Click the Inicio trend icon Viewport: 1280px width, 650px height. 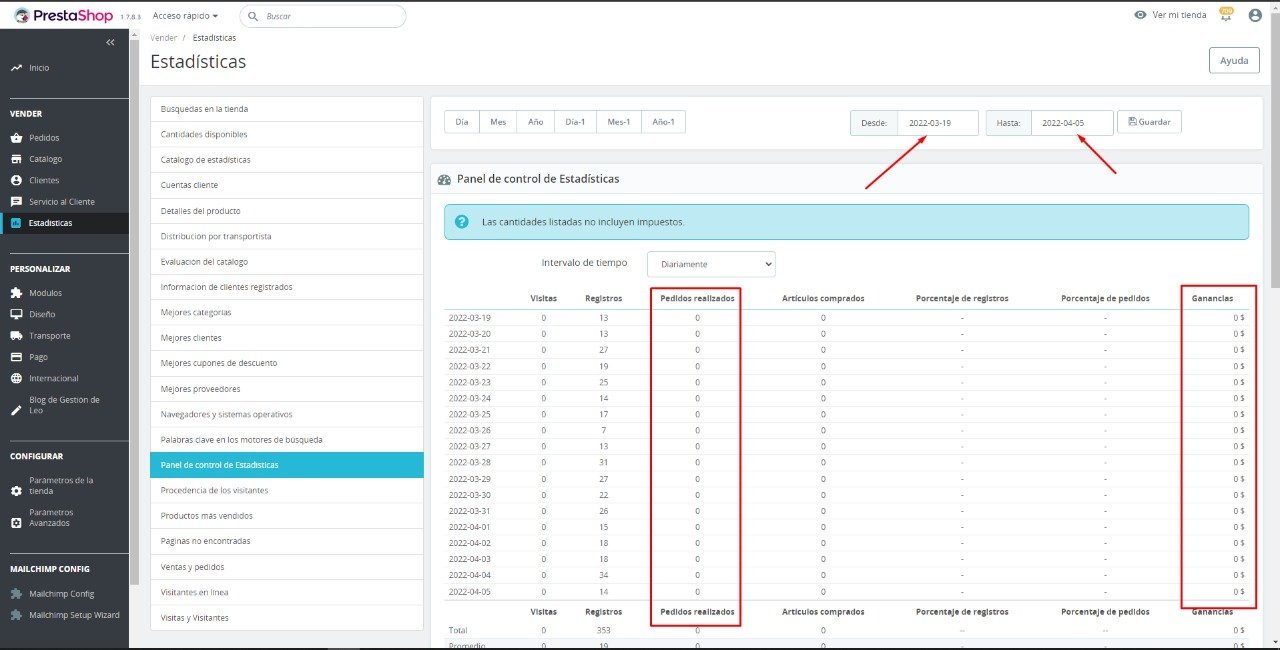point(16,68)
